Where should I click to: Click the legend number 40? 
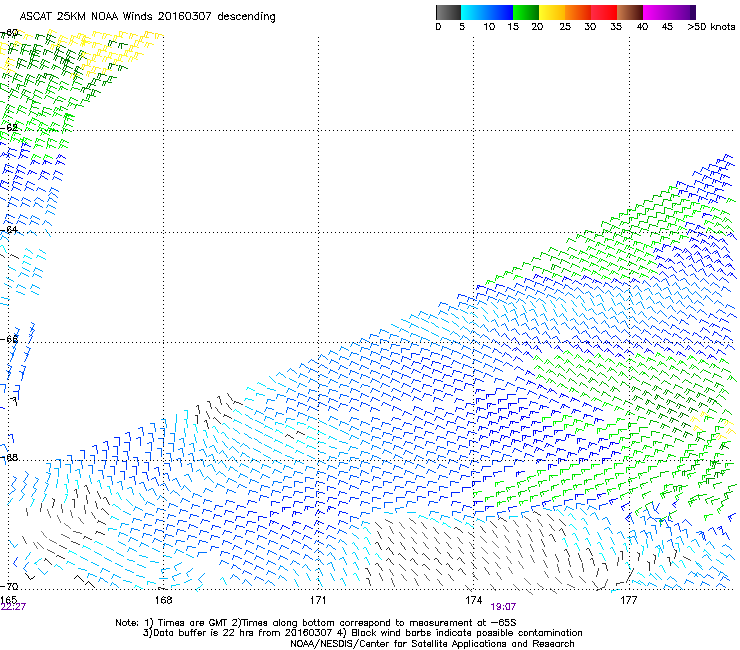click(x=642, y=27)
